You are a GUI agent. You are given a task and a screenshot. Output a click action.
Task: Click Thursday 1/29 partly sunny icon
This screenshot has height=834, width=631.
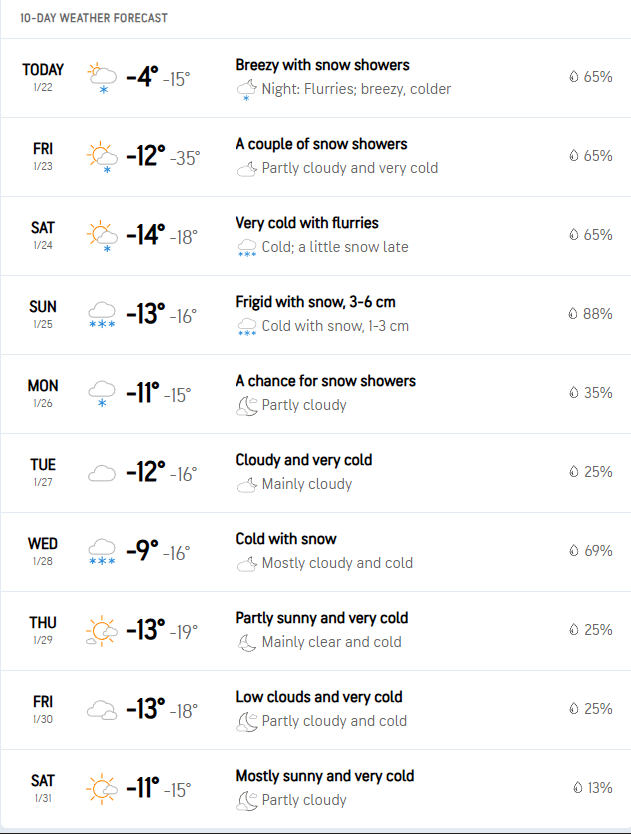[102, 631]
